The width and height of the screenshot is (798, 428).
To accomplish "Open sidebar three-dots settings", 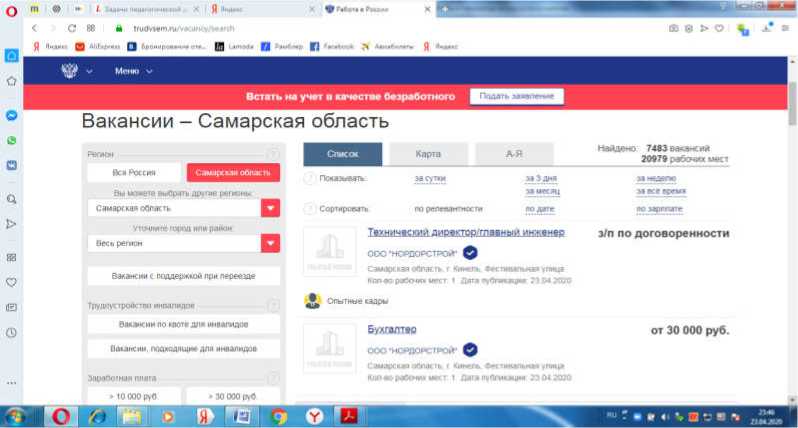I will click(x=11, y=383).
